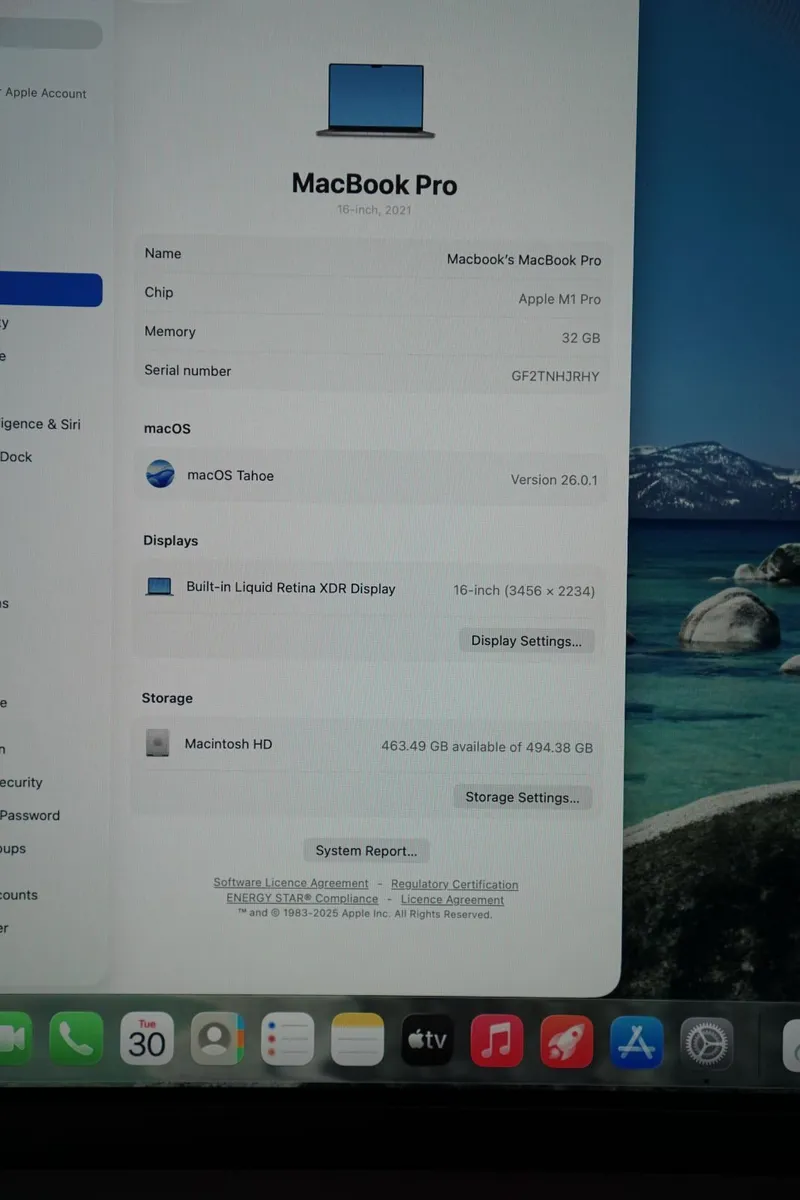Click the macOS Tahoe icon

160,473
